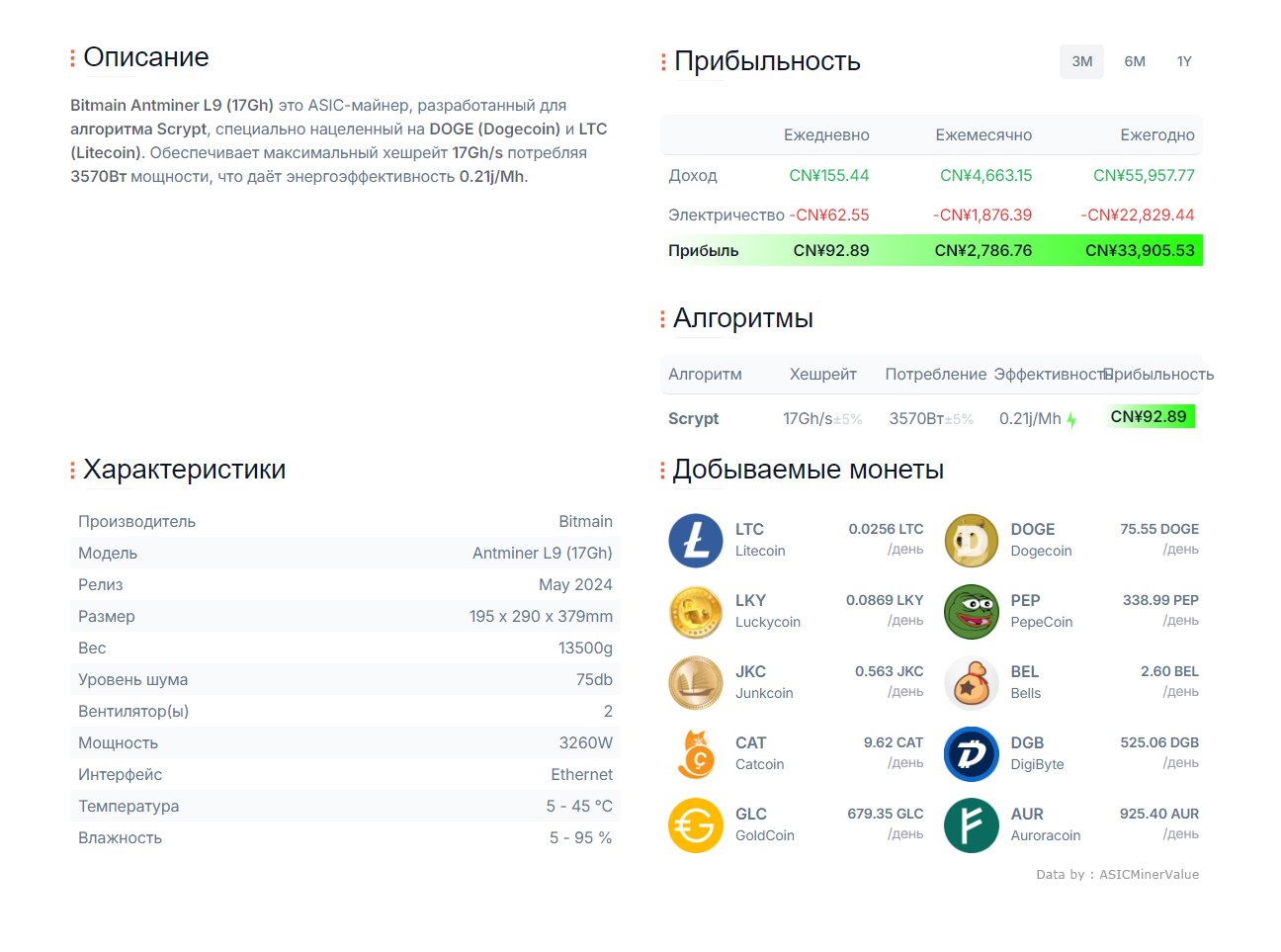Click the Scrypt algorithm name
1281x952 pixels.
pos(693,418)
